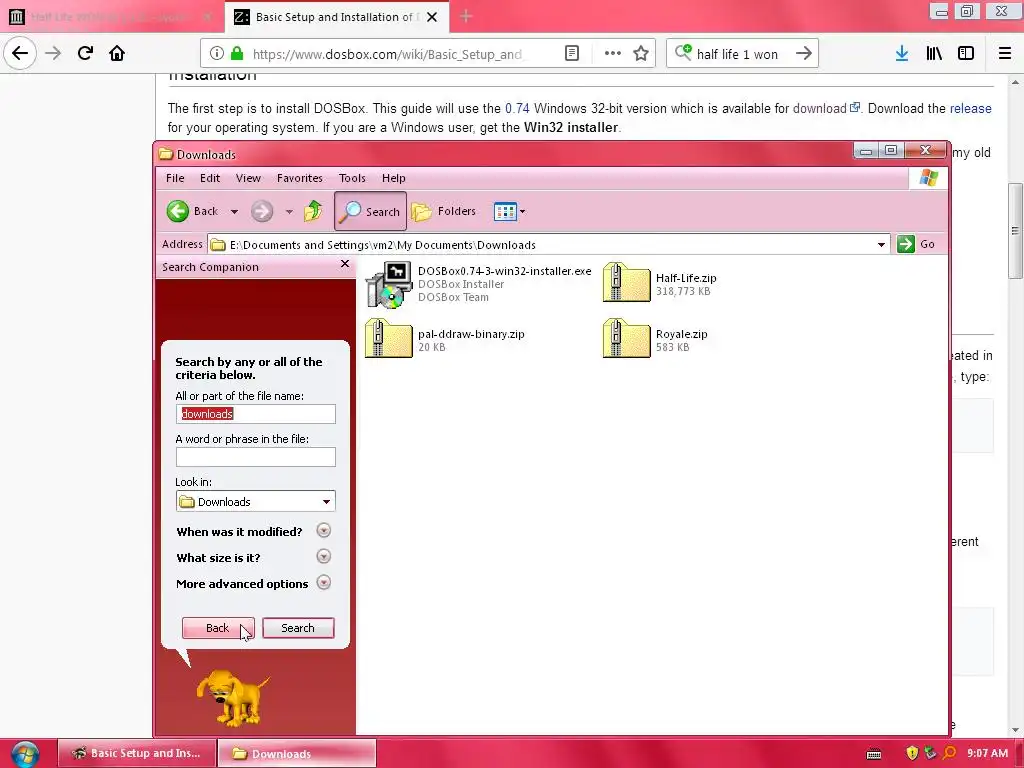Screen dimensions: 1024x768
Task: Click Explorer green Back button
Action: 192,211
